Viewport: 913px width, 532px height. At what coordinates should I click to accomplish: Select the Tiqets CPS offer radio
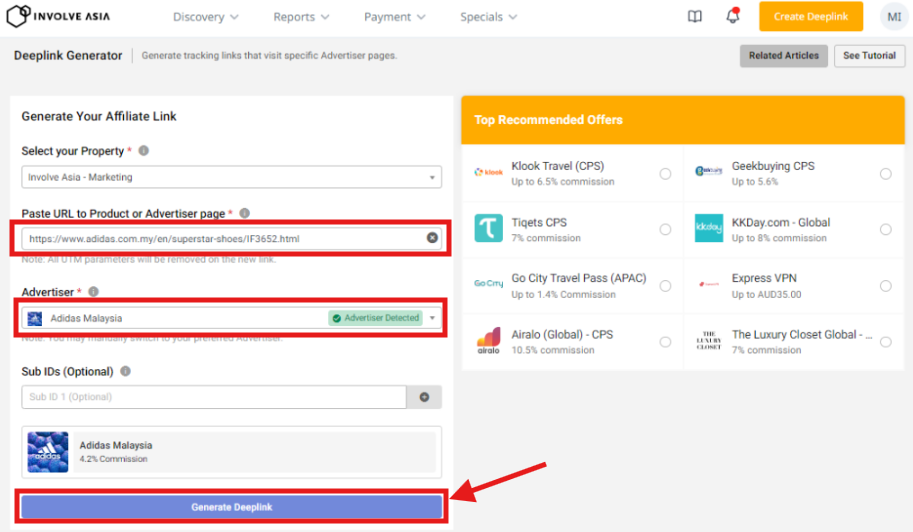click(665, 230)
